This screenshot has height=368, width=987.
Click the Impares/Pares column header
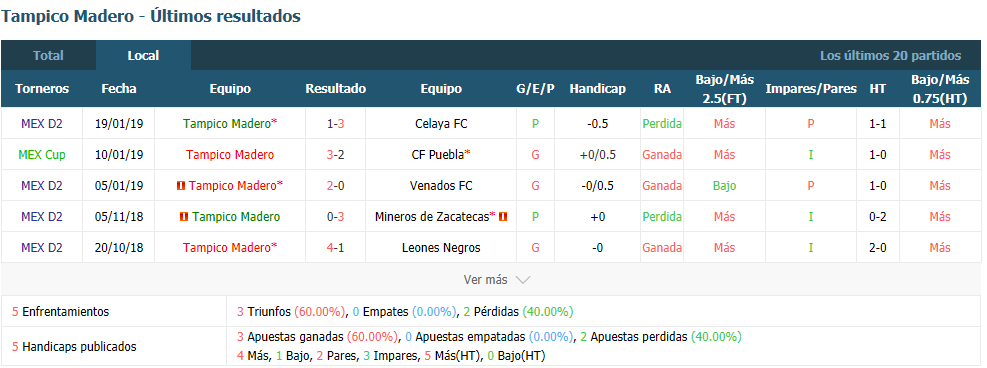coord(811,89)
